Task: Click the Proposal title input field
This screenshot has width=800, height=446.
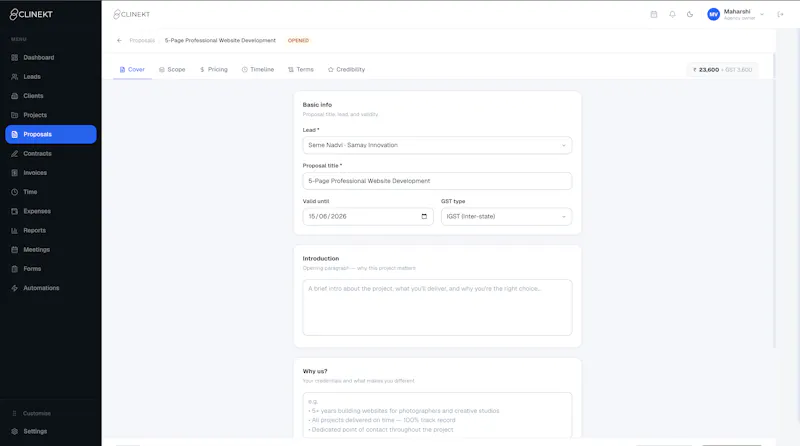Action: 437,181
